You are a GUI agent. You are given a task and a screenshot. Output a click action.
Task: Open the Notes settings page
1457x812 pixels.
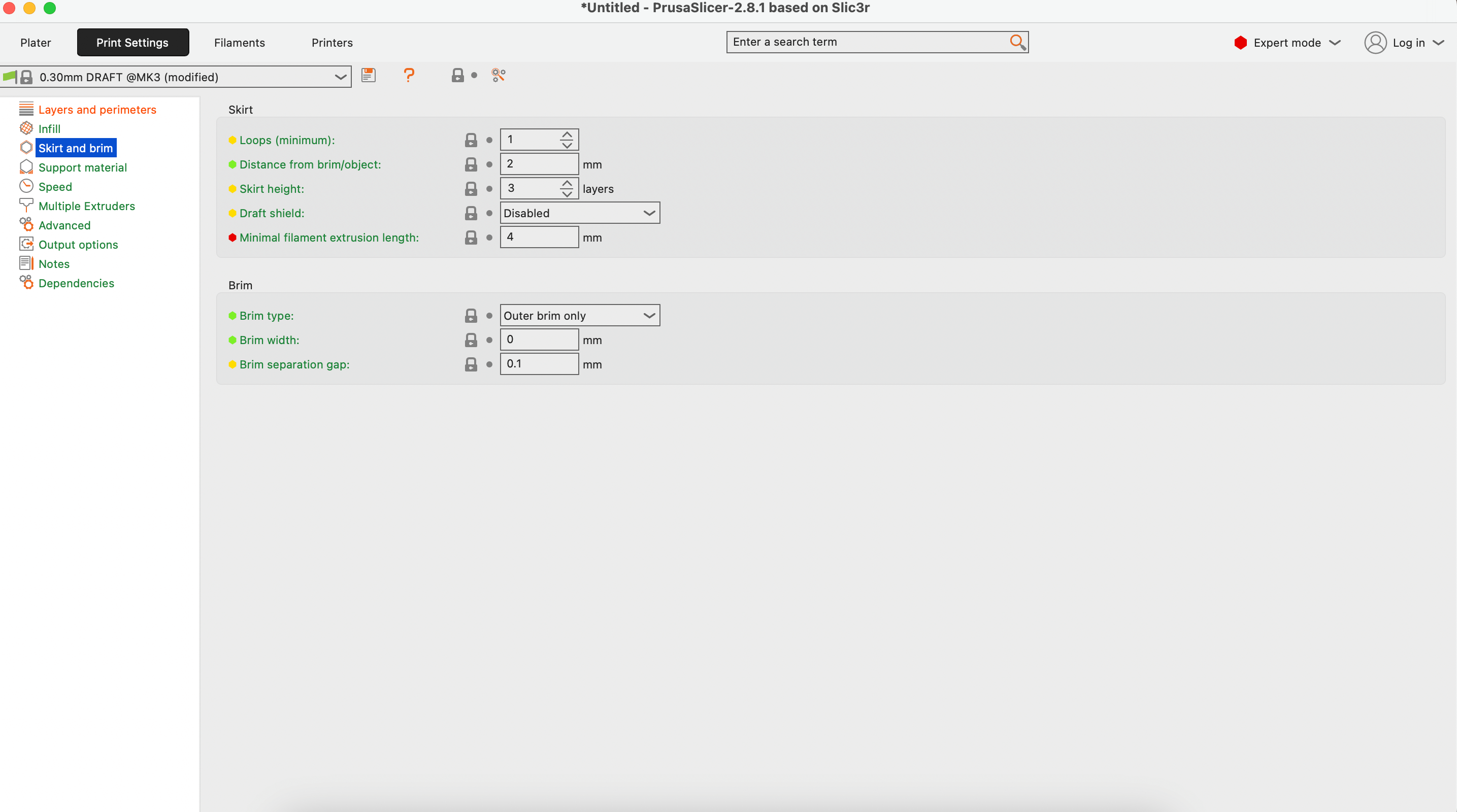pyautogui.click(x=54, y=263)
